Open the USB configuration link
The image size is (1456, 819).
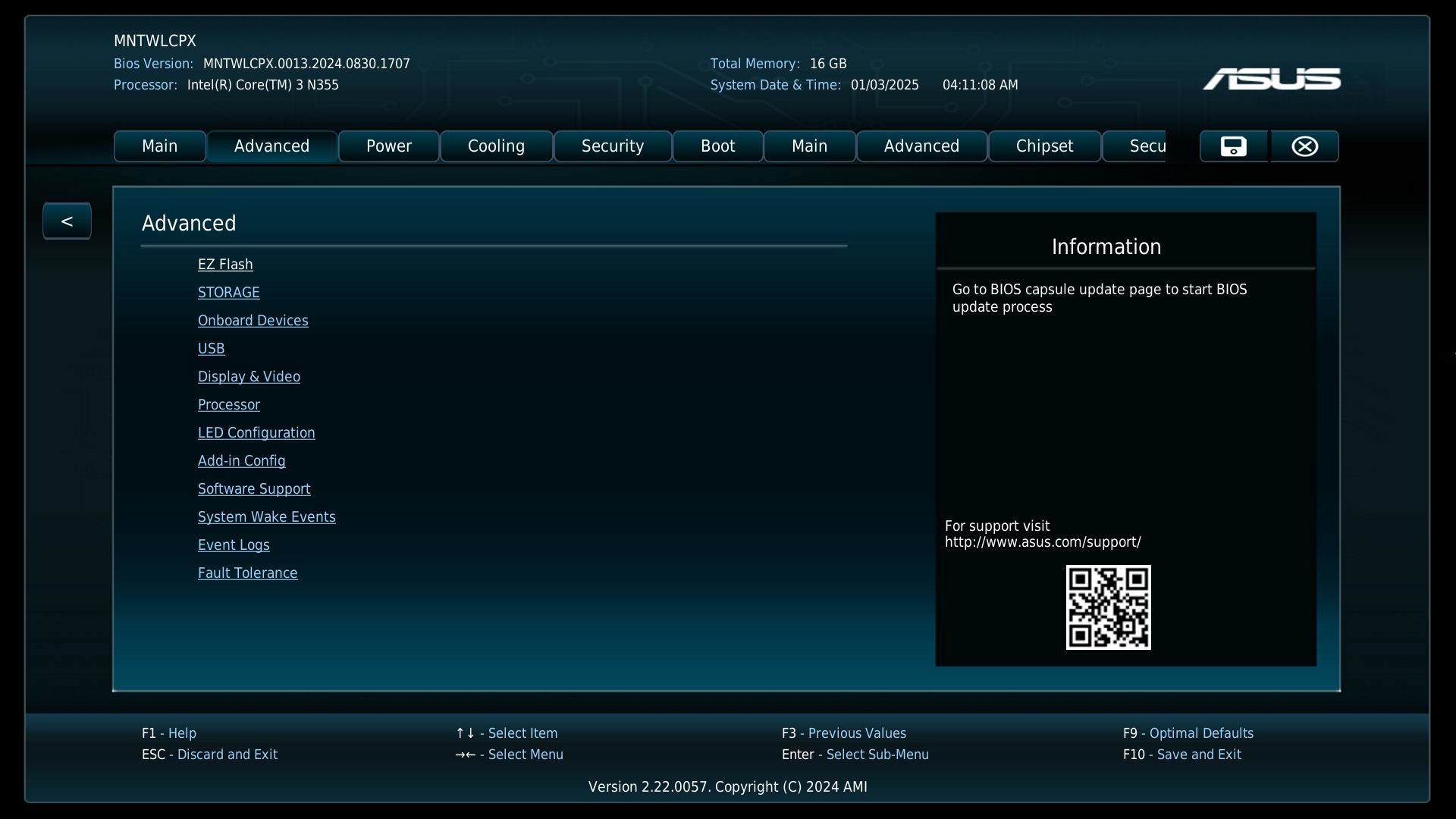click(211, 349)
